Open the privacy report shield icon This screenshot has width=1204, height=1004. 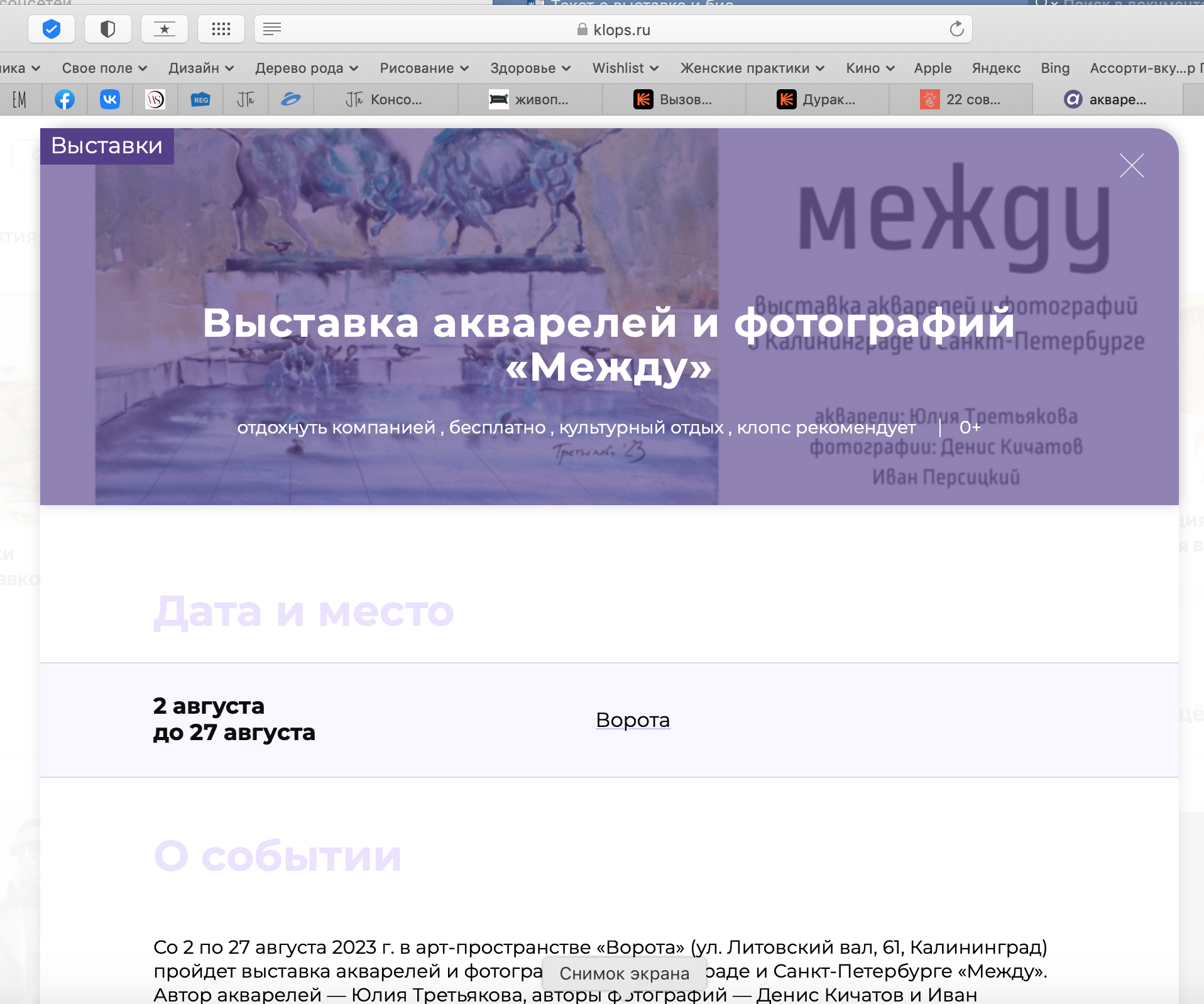pyautogui.click(x=108, y=29)
